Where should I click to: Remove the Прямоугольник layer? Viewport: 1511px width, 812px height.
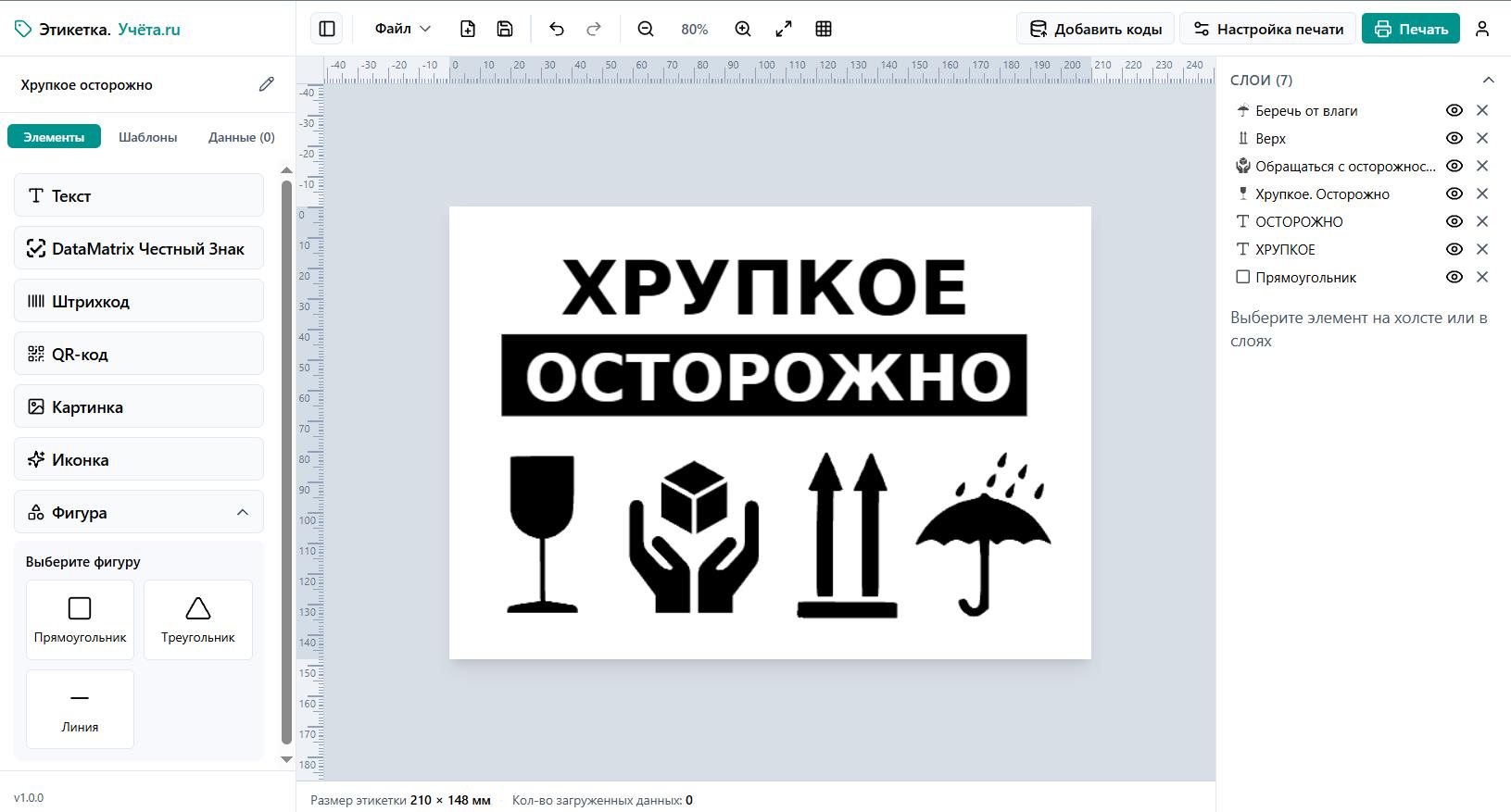pyautogui.click(x=1482, y=277)
